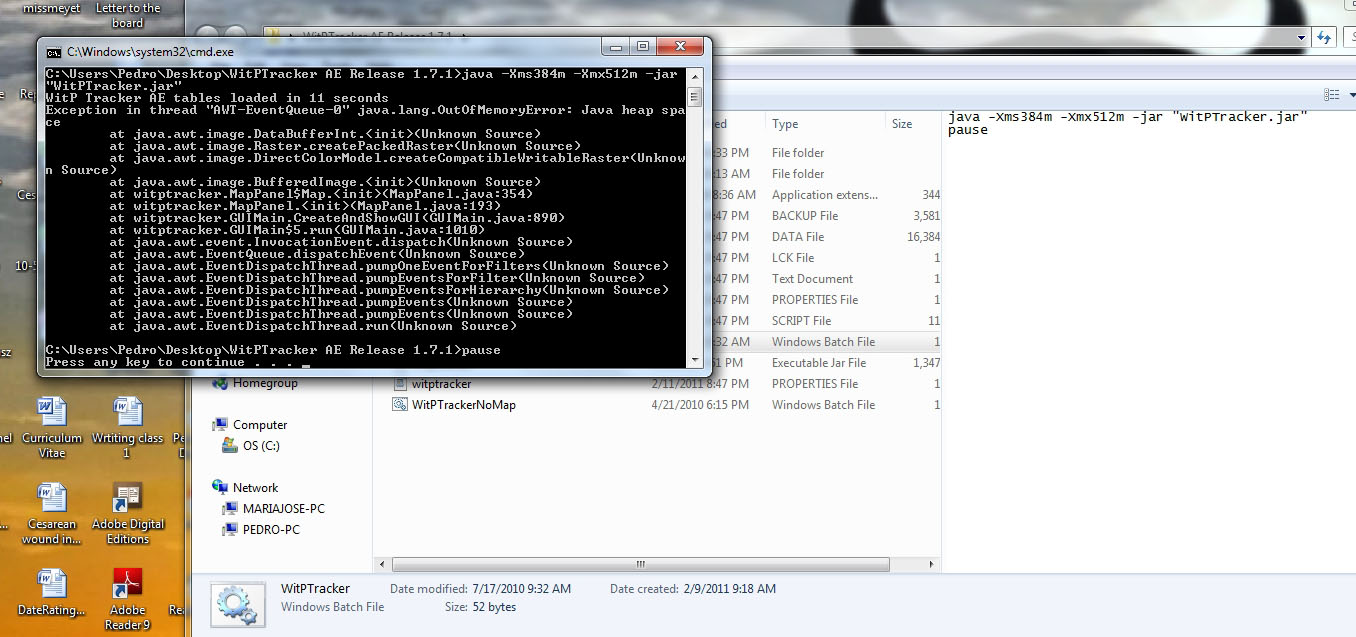The width and height of the screenshot is (1356, 637).
Task: Click cmd window scrollbar down arrow
Action: (694, 360)
